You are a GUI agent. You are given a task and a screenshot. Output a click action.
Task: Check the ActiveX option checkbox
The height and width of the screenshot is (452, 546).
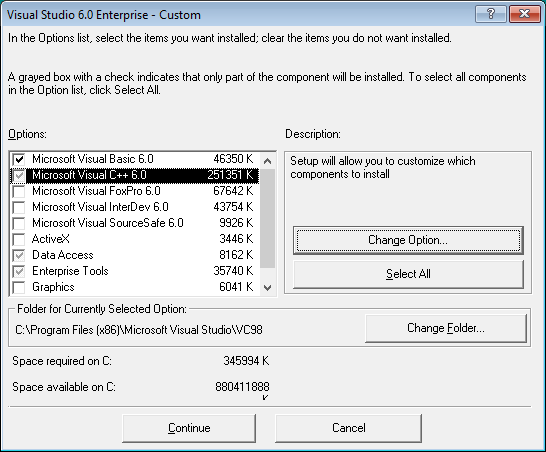tap(19, 240)
